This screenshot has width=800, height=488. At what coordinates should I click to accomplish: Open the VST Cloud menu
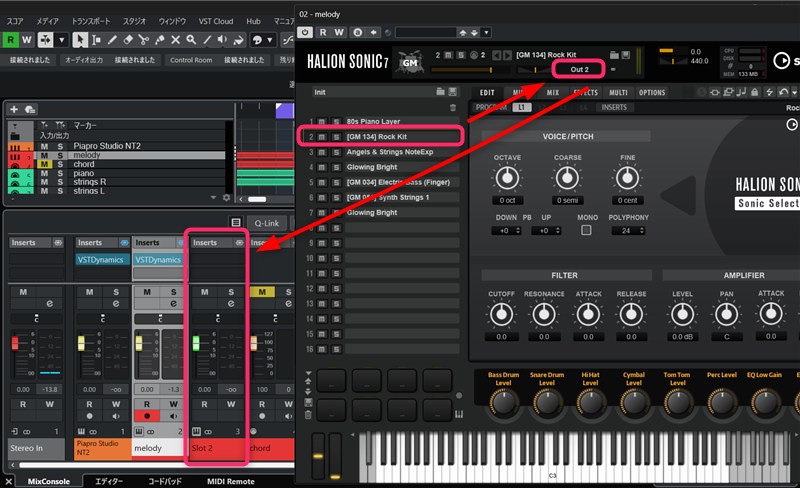[216, 21]
